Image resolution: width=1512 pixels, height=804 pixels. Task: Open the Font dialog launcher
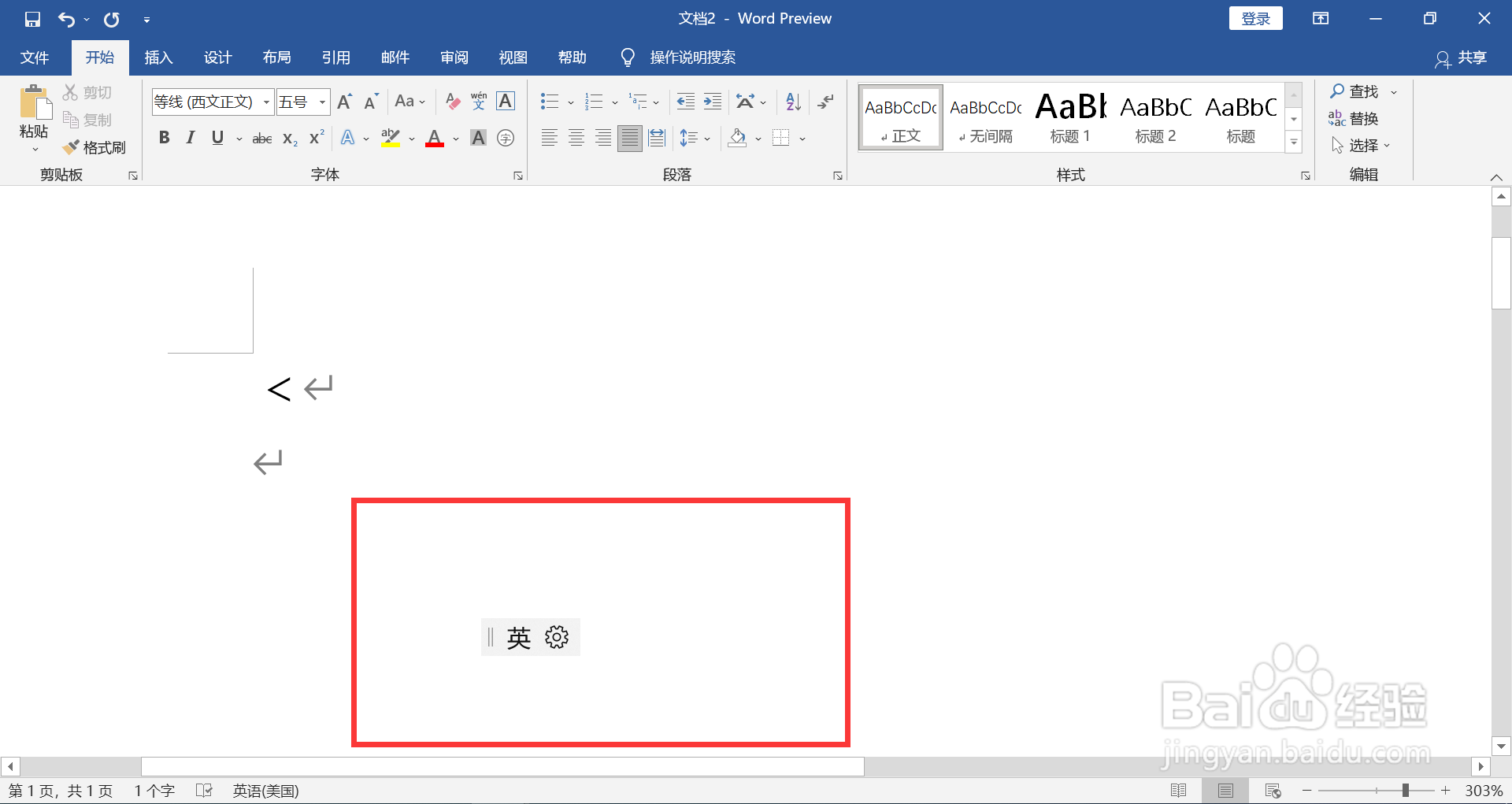pos(518,176)
